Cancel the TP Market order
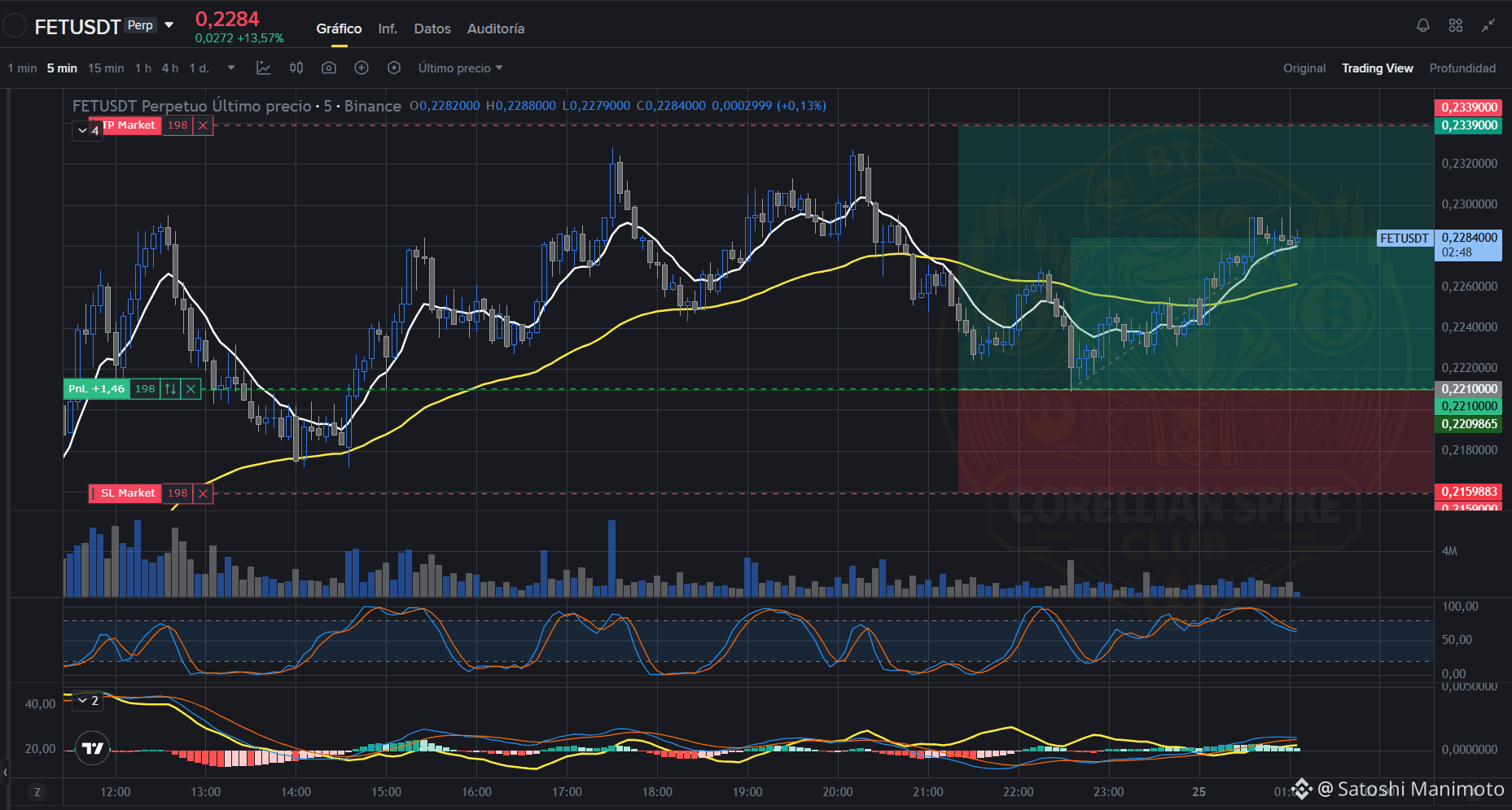This screenshot has width=1512, height=810. tap(204, 125)
